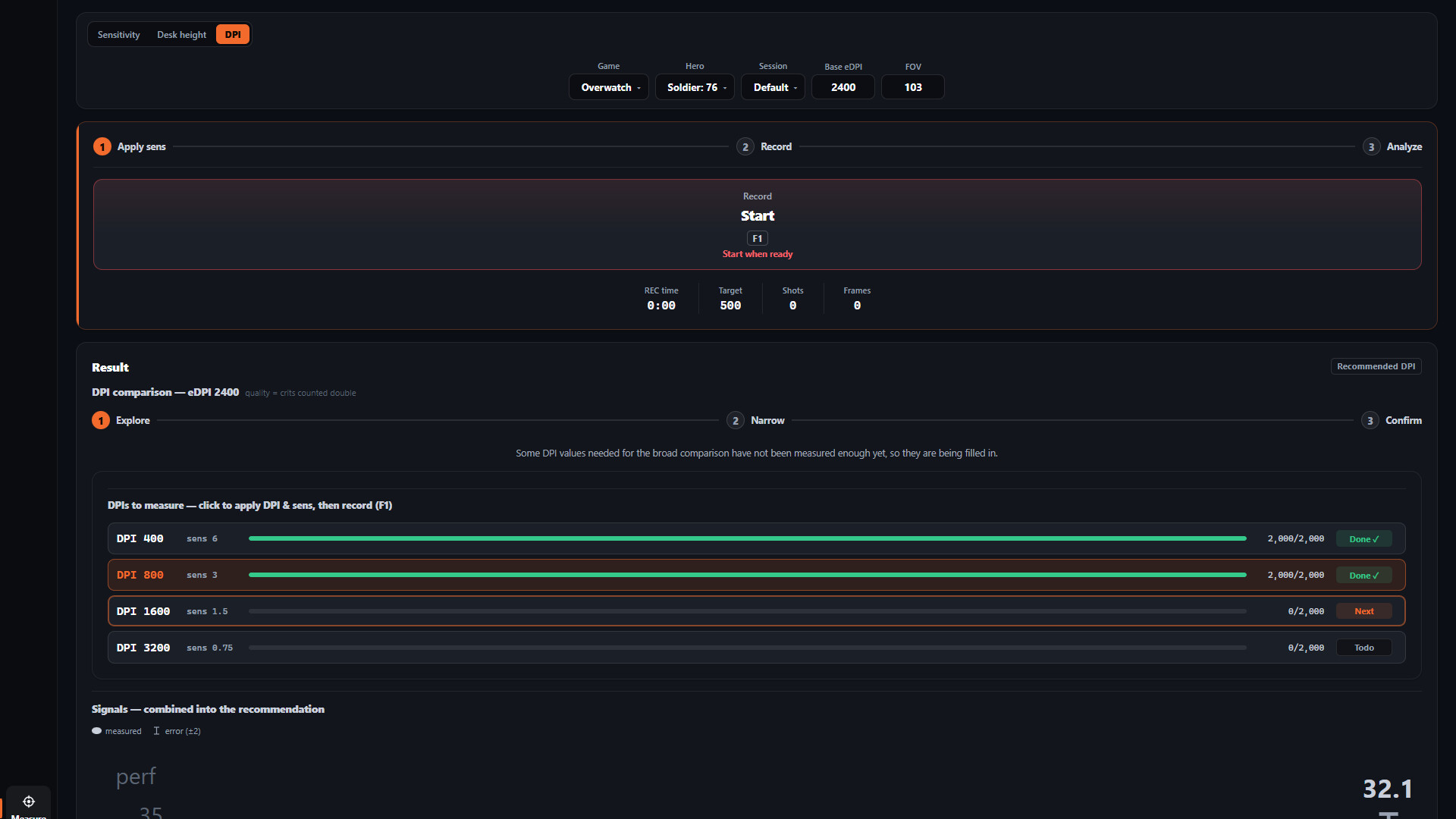Edit the Base eDPI field 2400
1456x819 pixels.
pyautogui.click(x=843, y=87)
